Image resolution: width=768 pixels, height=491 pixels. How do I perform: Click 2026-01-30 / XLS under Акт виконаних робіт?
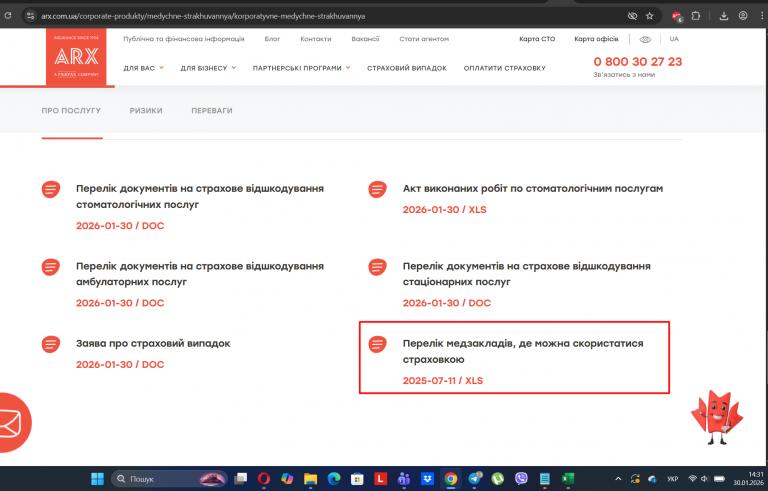(445, 210)
